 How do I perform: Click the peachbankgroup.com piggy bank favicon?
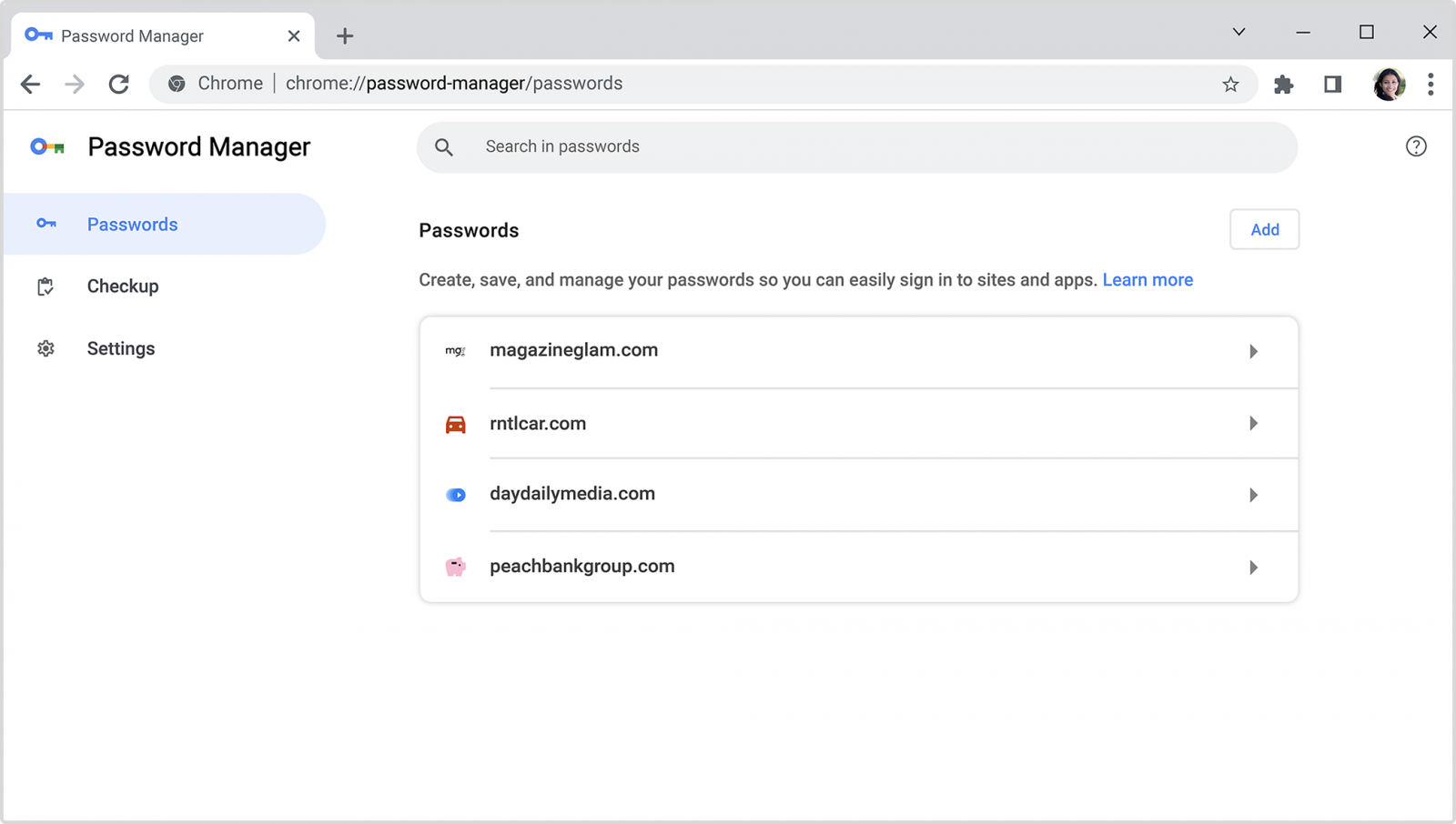pos(456,566)
